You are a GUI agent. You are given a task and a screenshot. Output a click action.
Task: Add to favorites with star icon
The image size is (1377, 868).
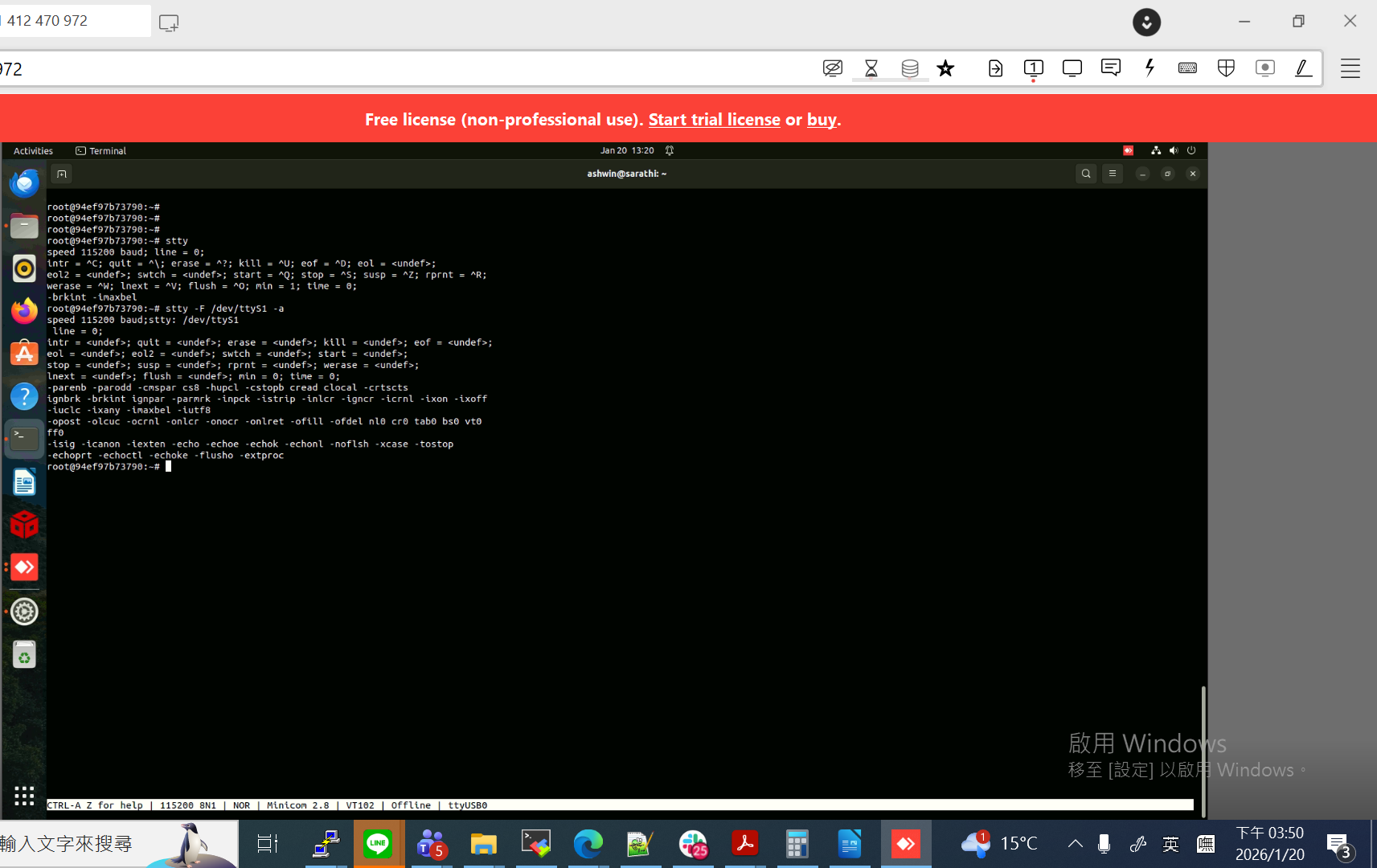(x=945, y=68)
